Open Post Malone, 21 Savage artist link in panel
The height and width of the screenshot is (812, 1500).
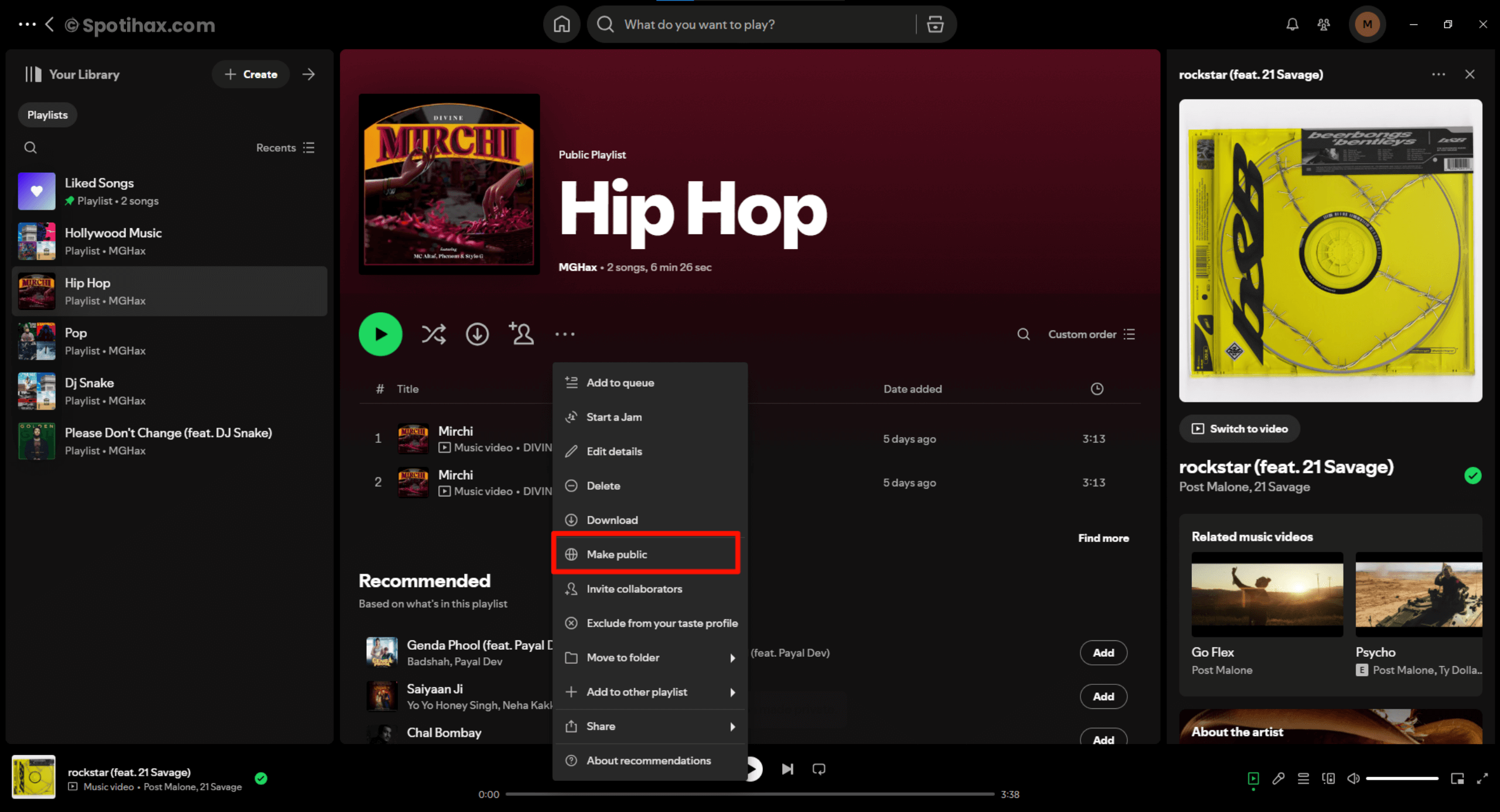pyautogui.click(x=1244, y=487)
